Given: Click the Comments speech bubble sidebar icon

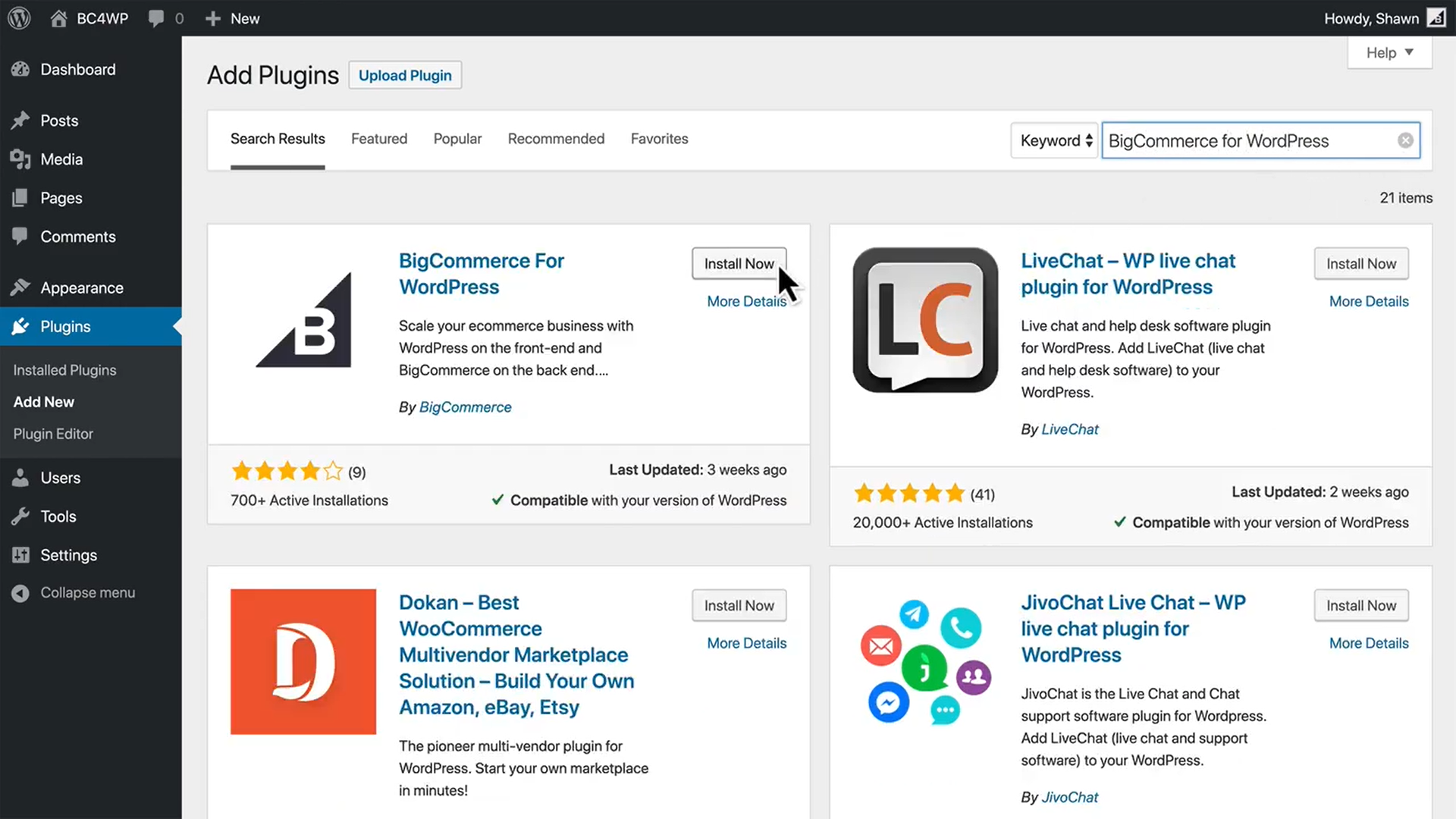Looking at the screenshot, I should point(20,237).
